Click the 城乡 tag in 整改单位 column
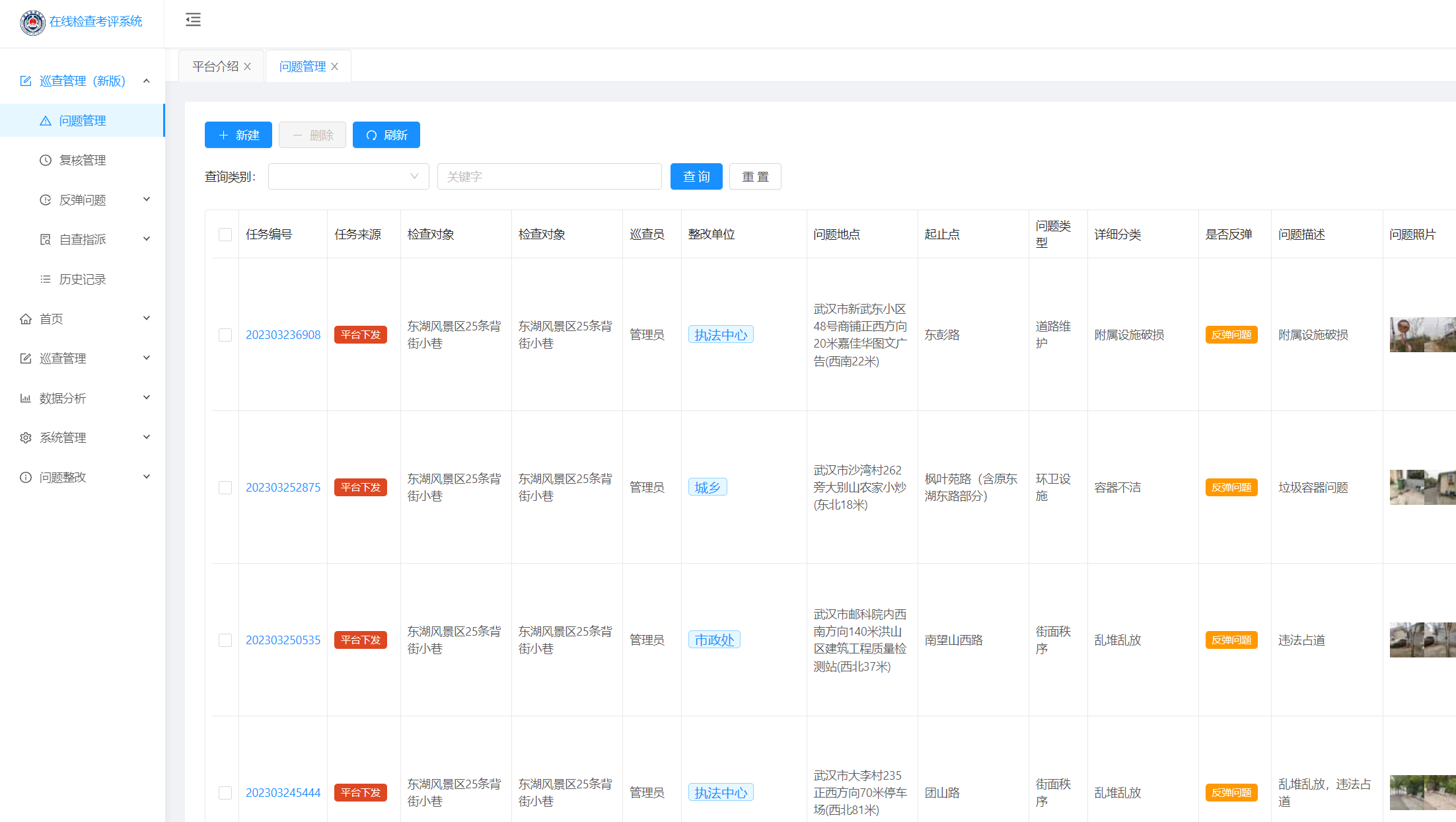Viewport: 1456px width, 822px height. (x=708, y=488)
